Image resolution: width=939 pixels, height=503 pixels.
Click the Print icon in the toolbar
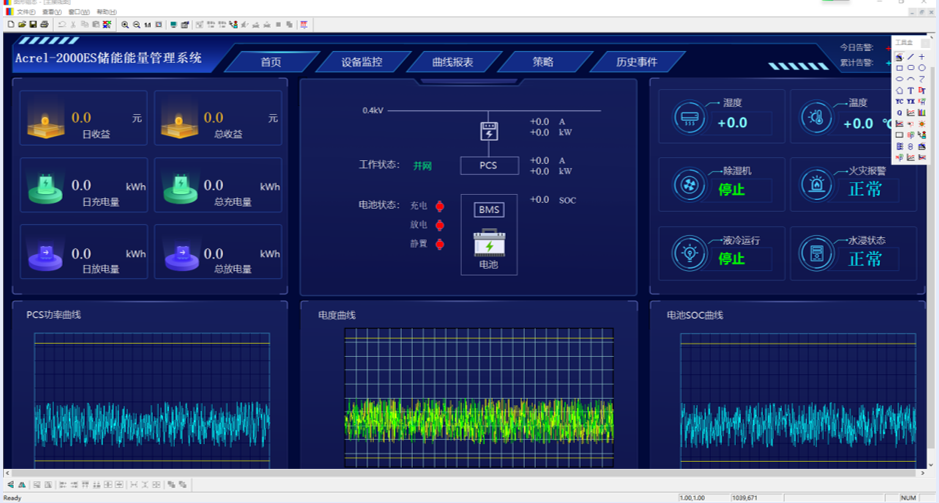point(44,25)
